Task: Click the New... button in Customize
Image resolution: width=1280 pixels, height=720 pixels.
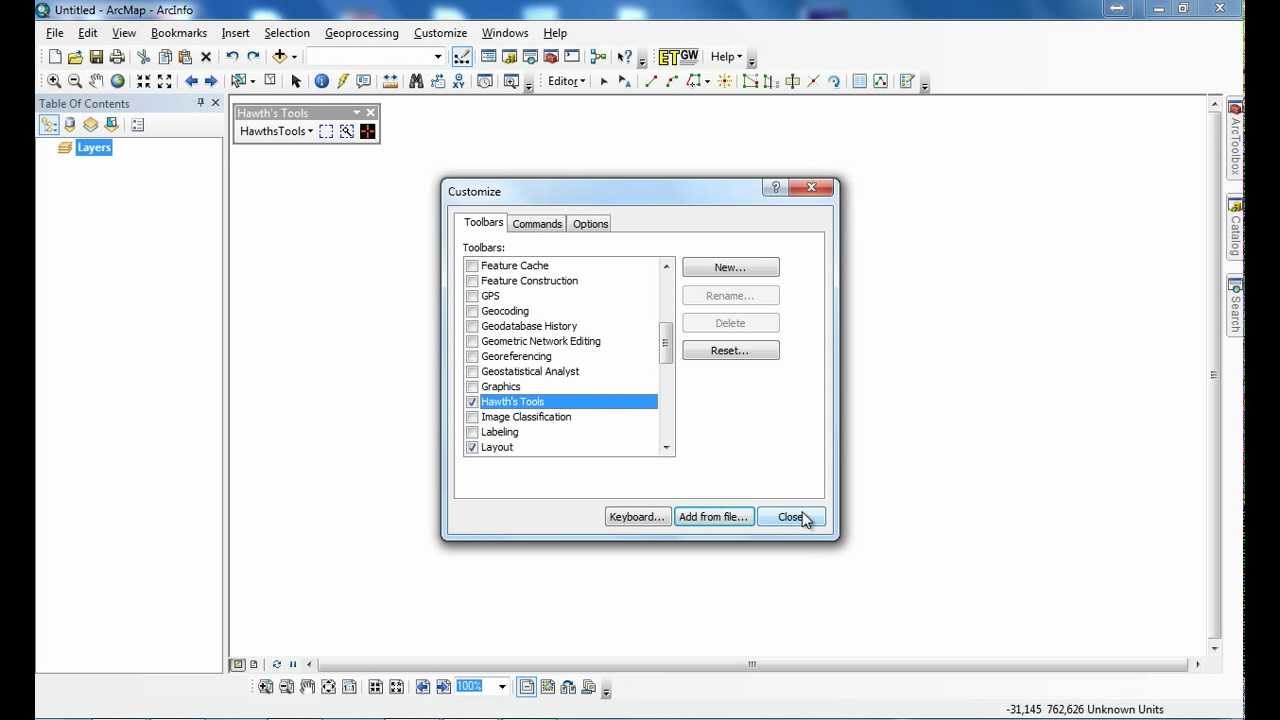Action: pyautogui.click(x=730, y=268)
